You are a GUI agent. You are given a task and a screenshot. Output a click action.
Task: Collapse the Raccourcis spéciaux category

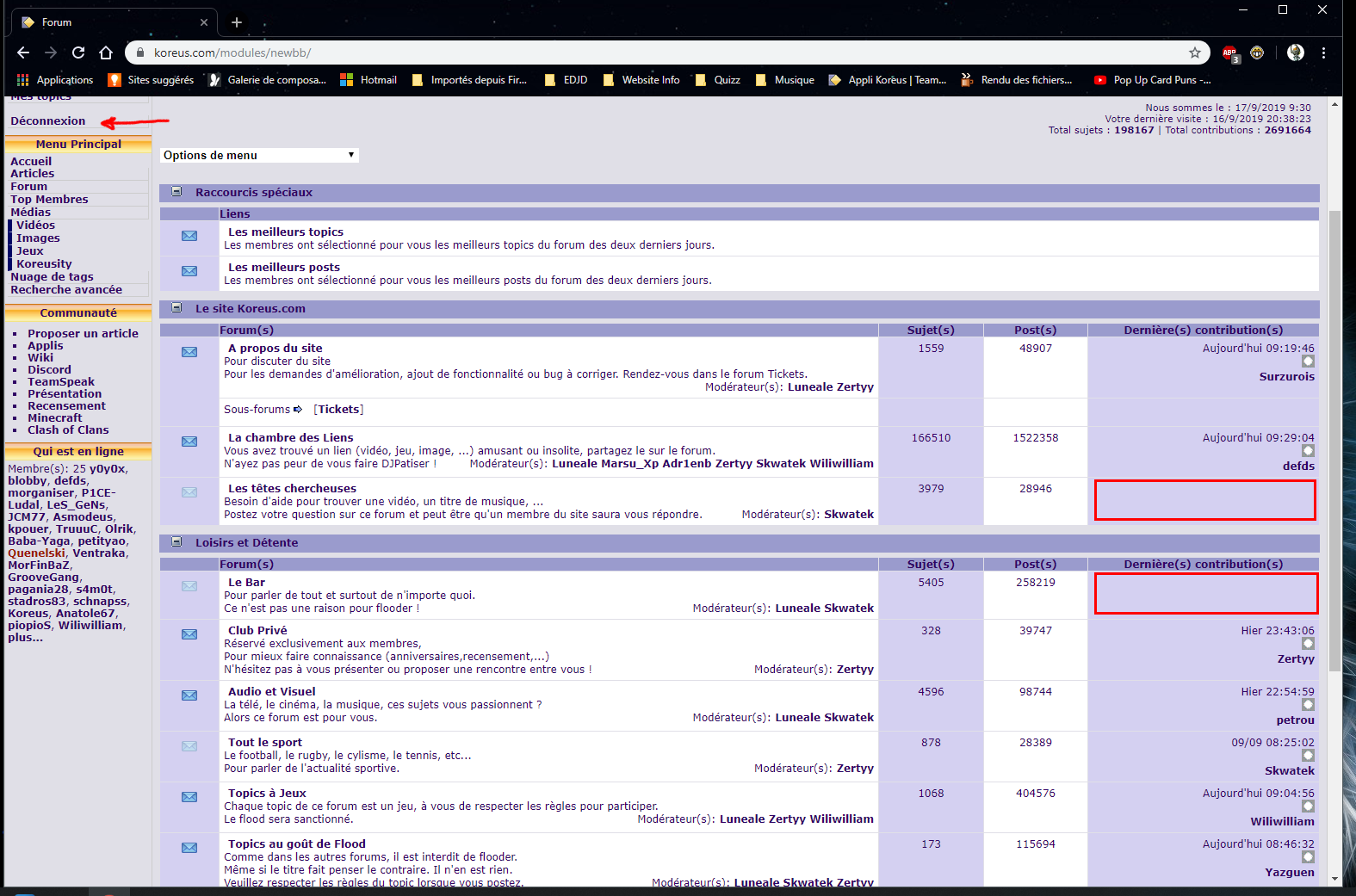click(176, 192)
